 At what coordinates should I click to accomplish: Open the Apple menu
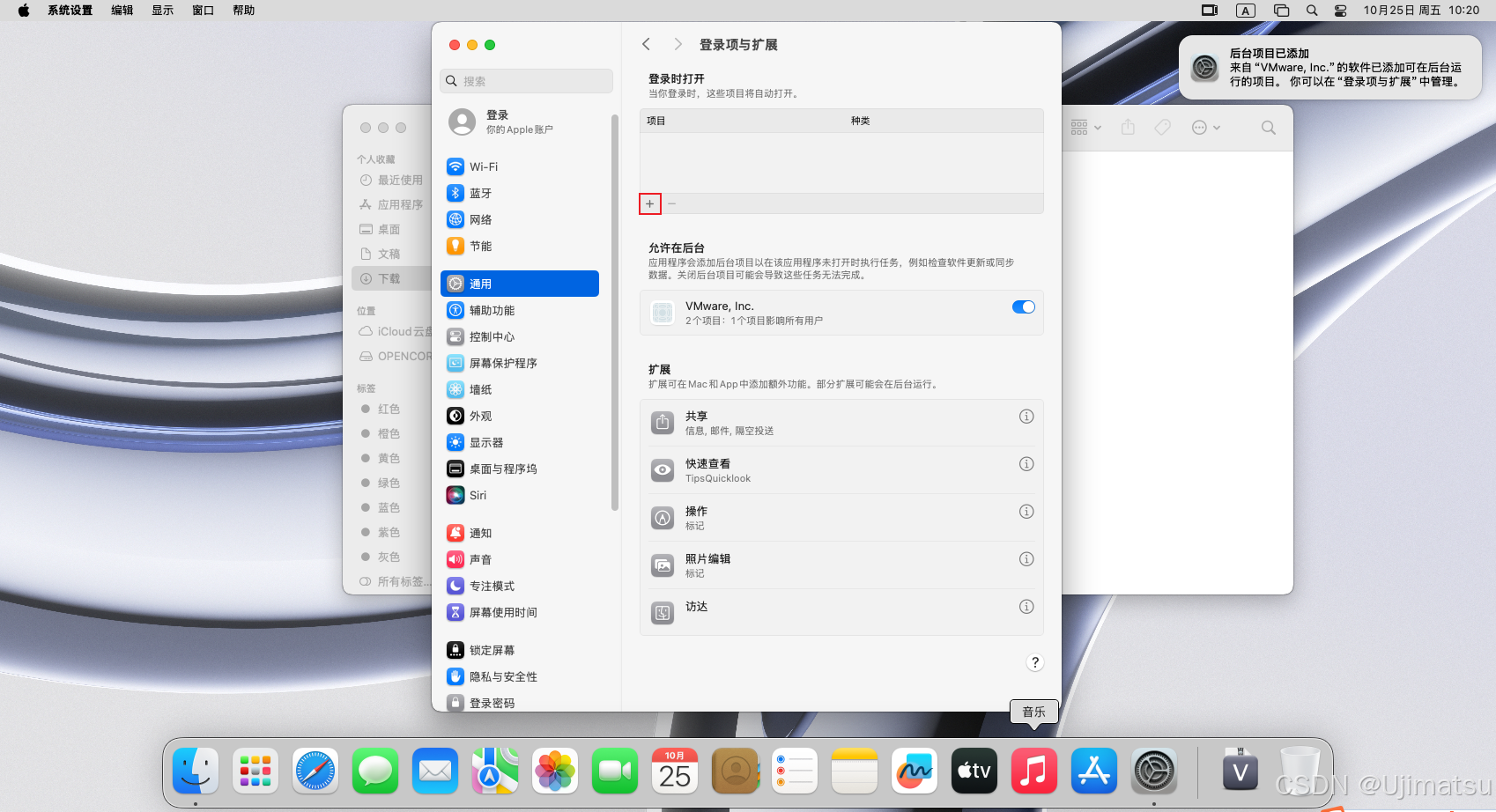click(x=23, y=11)
